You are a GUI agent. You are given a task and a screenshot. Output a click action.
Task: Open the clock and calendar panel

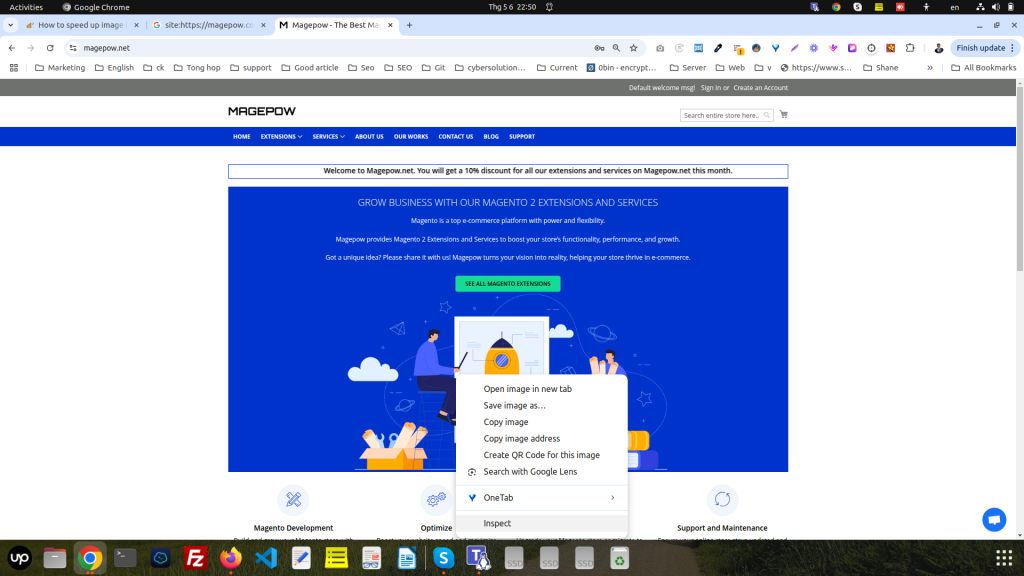click(512, 7)
